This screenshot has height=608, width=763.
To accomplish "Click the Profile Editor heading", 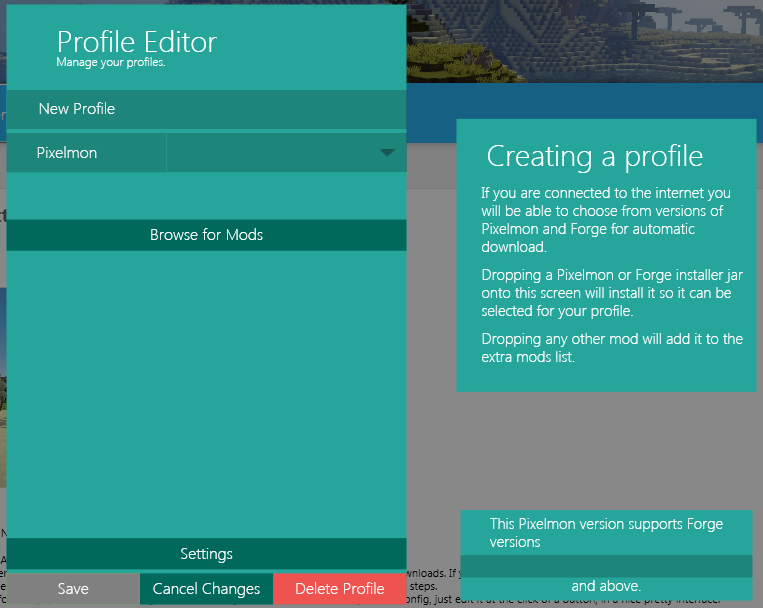I will pos(137,42).
